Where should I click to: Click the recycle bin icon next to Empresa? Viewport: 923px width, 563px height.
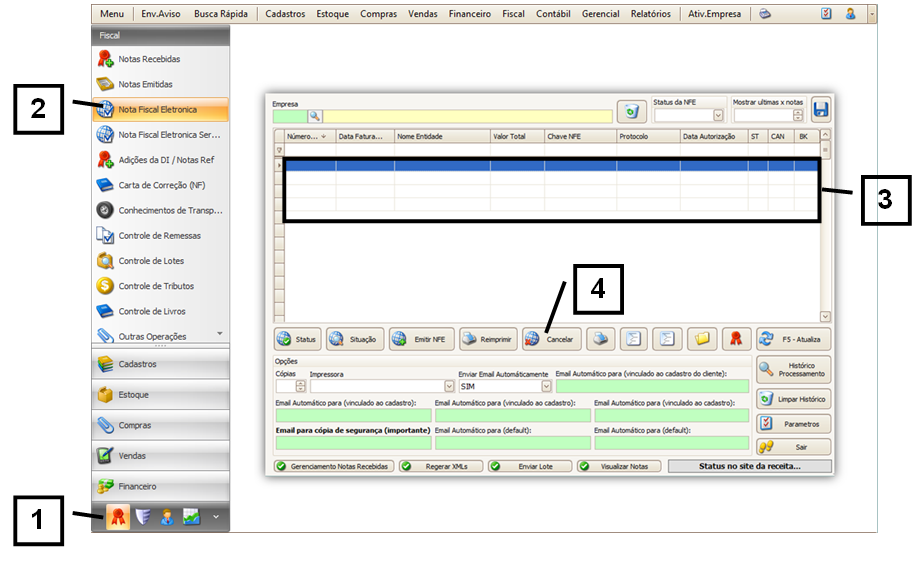[631, 111]
